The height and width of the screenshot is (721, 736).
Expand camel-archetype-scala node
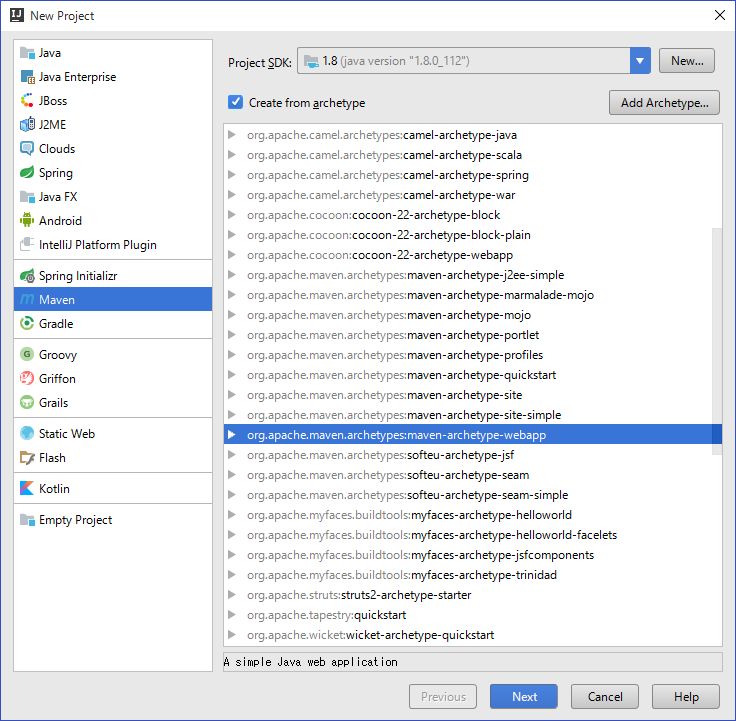[231, 154]
